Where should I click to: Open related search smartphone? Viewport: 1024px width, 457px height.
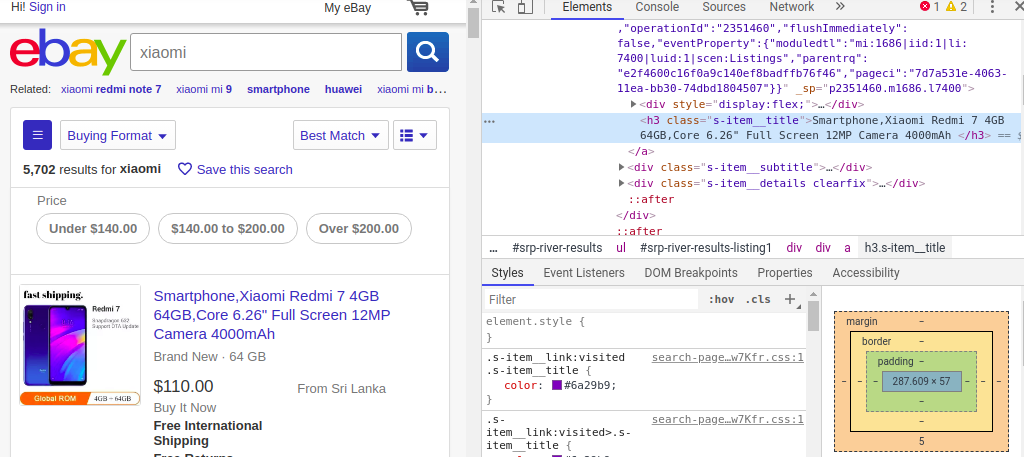click(278, 89)
